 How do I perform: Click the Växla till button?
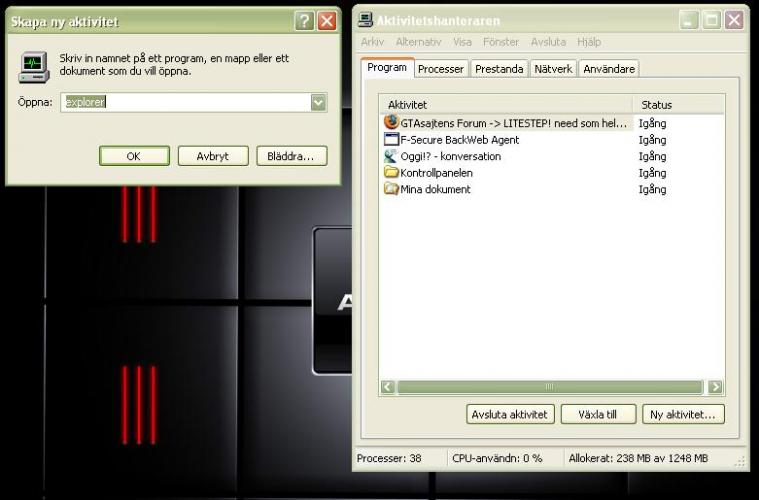pyautogui.click(x=598, y=415)
